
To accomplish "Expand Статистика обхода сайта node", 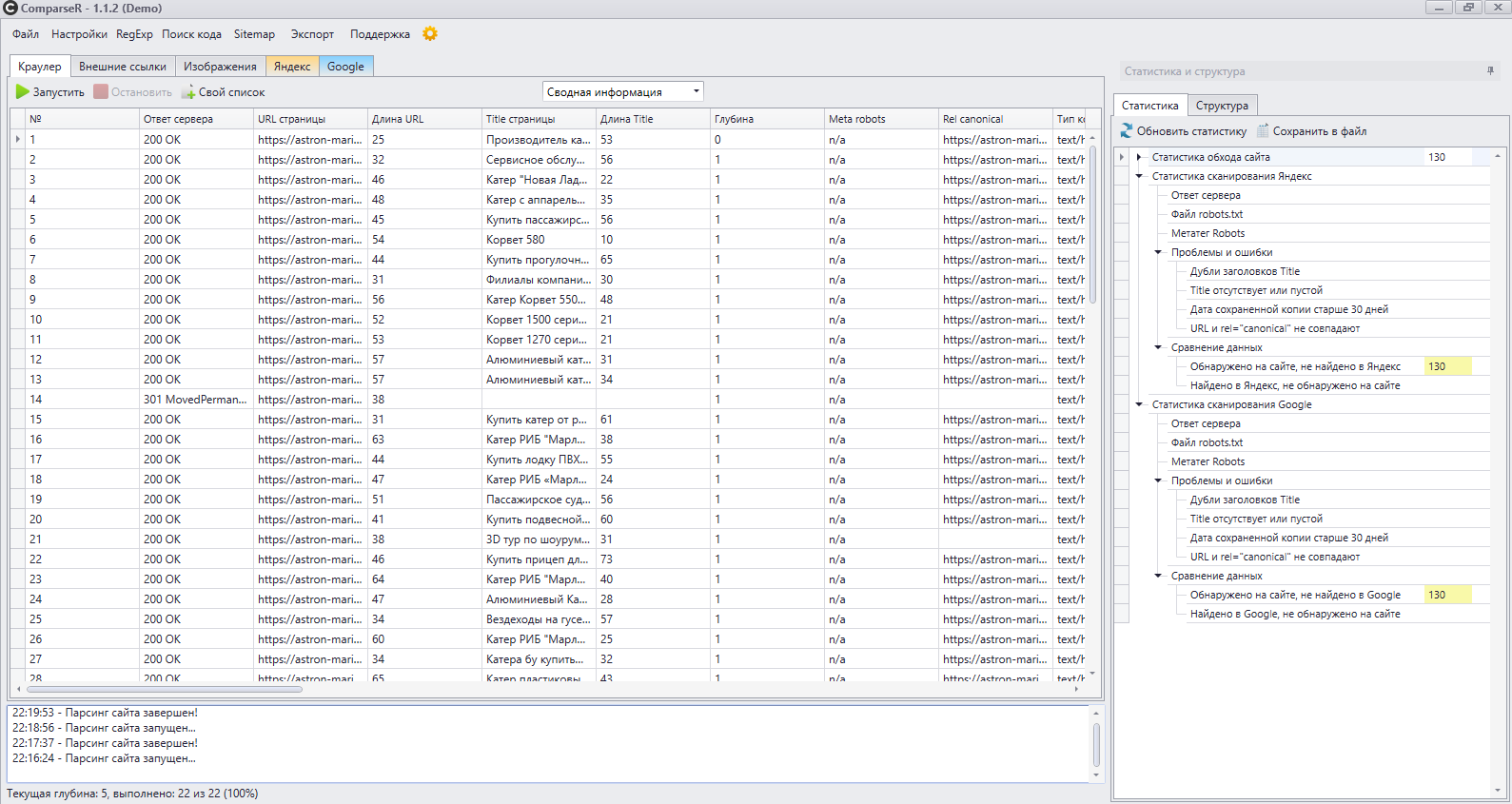I will pyautogui.click(x=1139, y=157).
